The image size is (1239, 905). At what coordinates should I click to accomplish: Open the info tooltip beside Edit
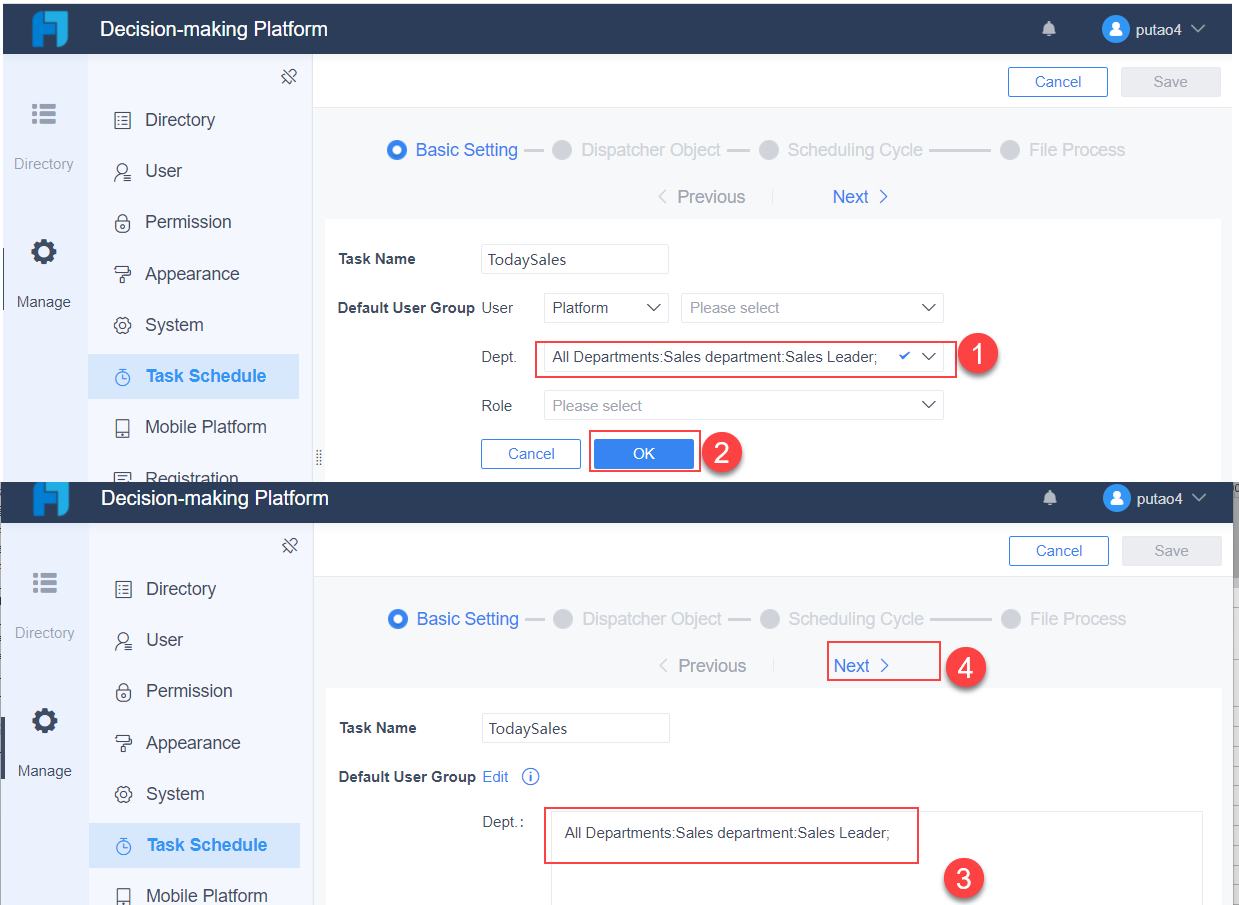(530, 776)
